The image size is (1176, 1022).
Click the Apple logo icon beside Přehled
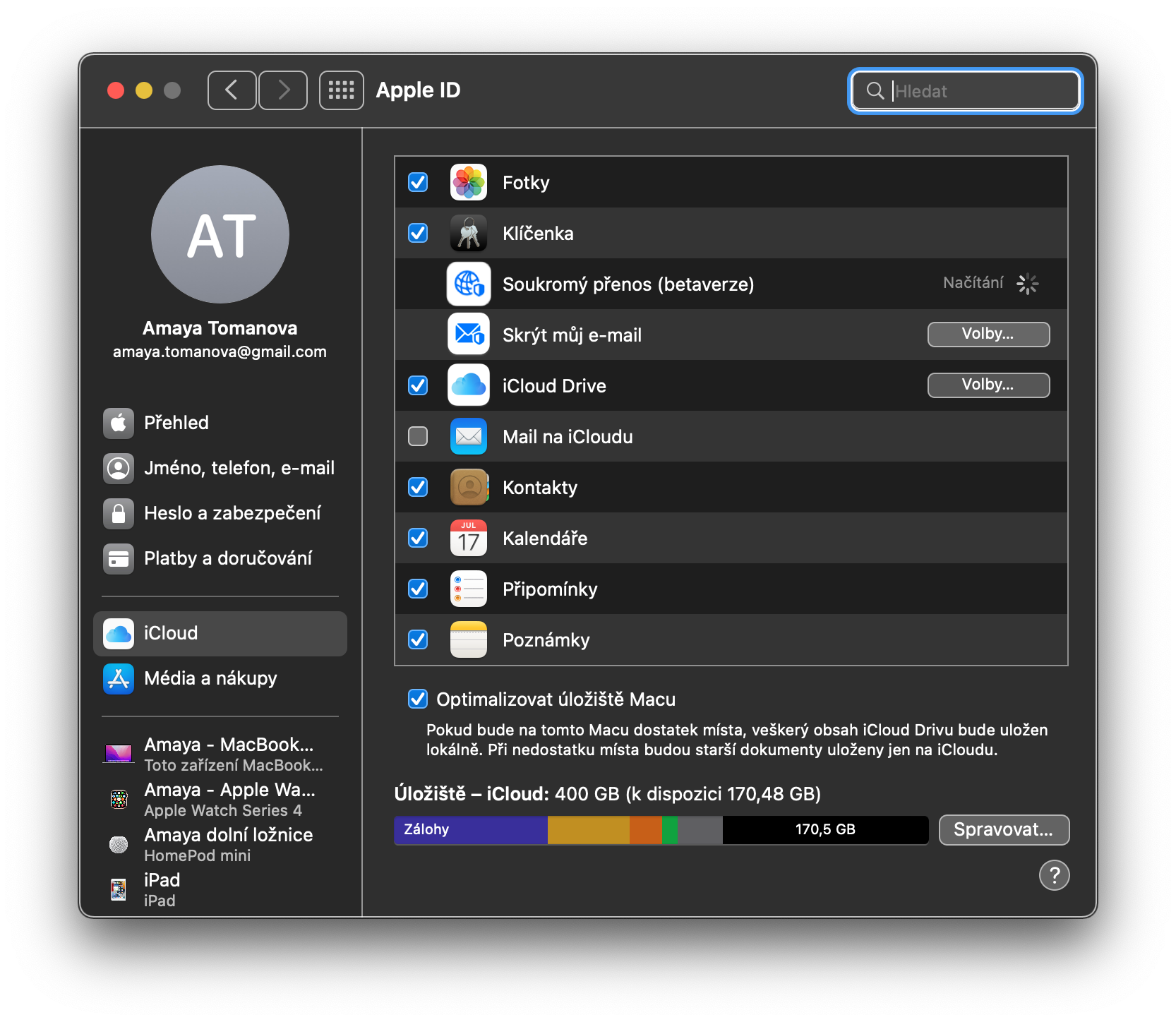[119, 423]
